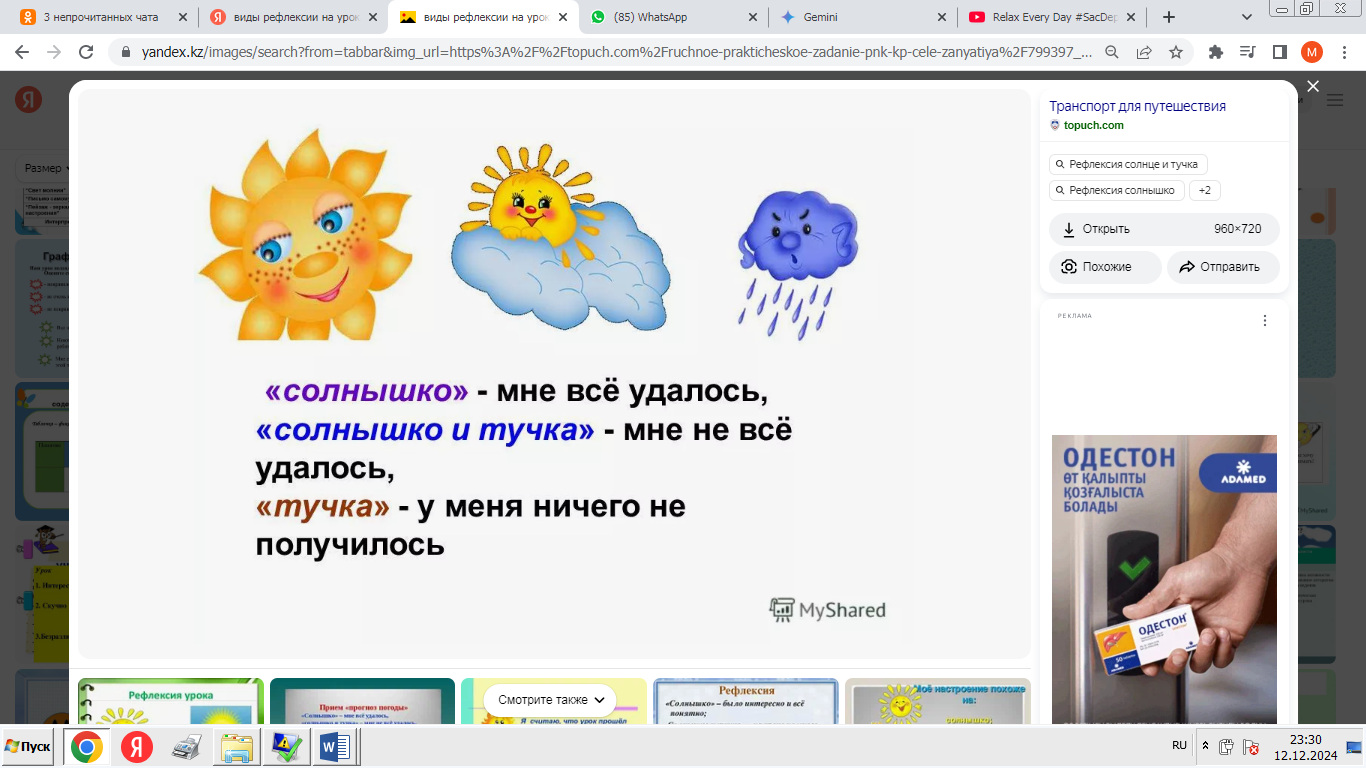Open the green checkmark taskbar app
The height and width of the screenshot is (768, 1366).
(287, 747)
